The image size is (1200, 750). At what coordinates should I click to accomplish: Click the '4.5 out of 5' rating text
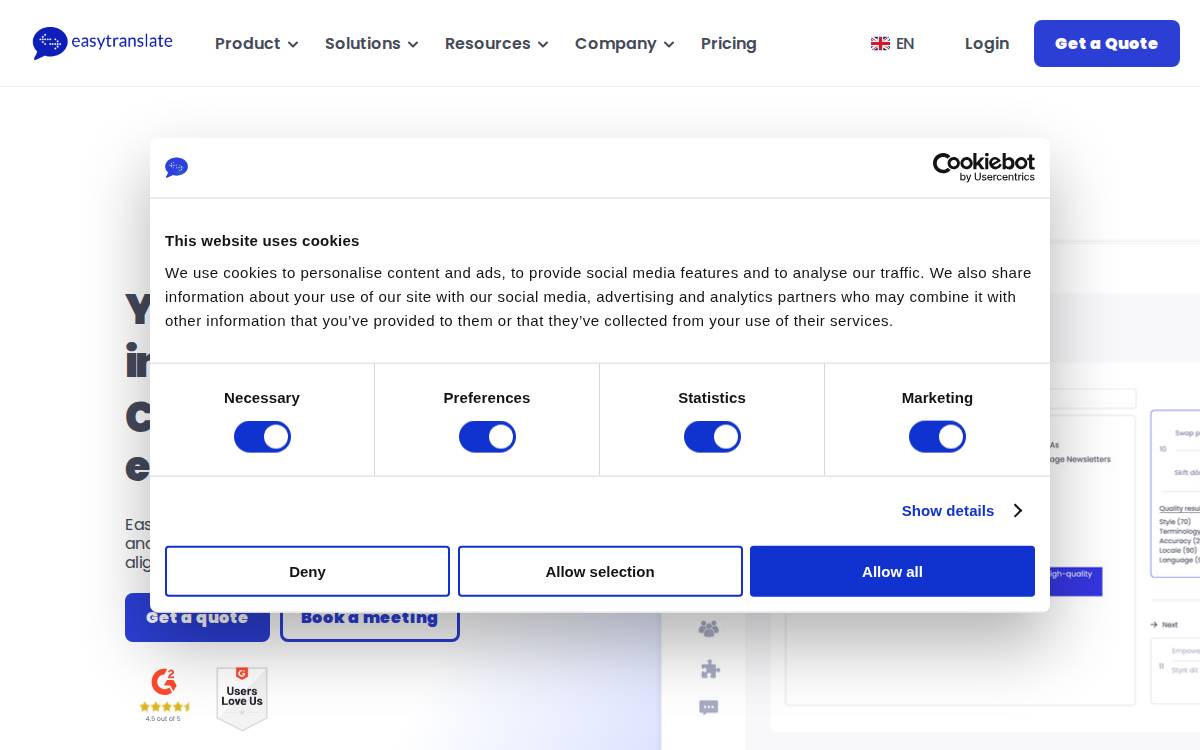click(x=163, y=718)
